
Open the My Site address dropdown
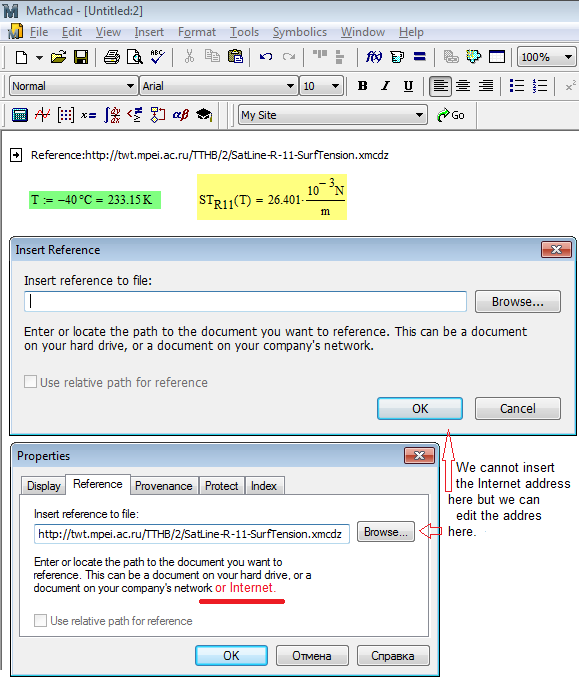[x=419, y=115]
